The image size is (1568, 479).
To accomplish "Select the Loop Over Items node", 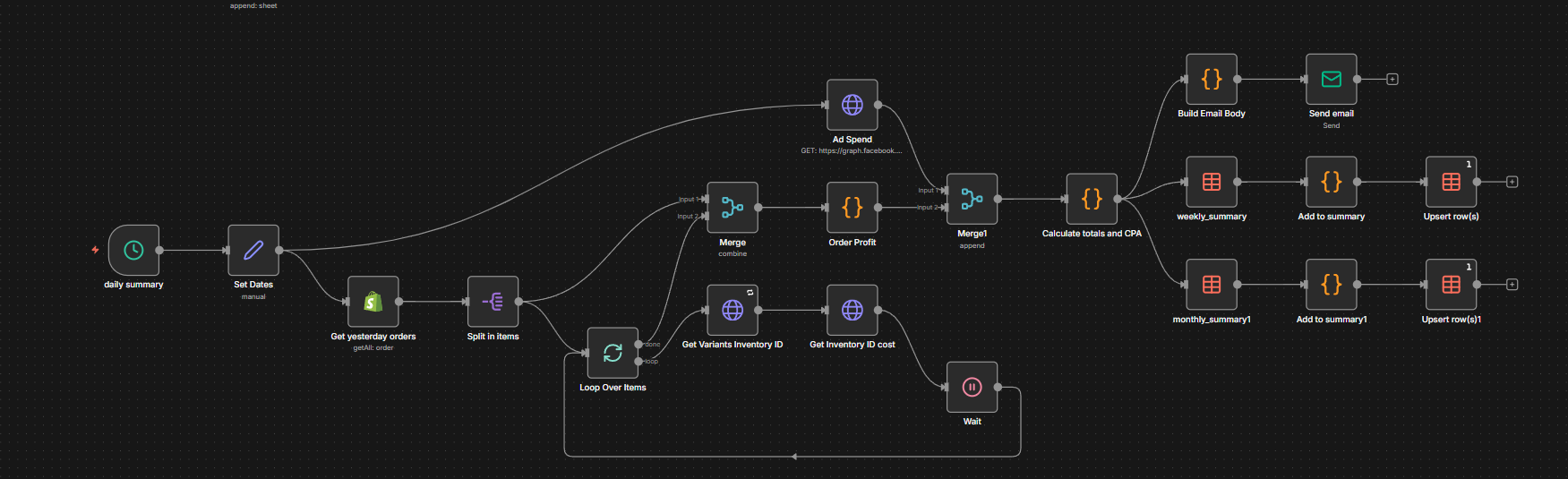I will point(613,353).
